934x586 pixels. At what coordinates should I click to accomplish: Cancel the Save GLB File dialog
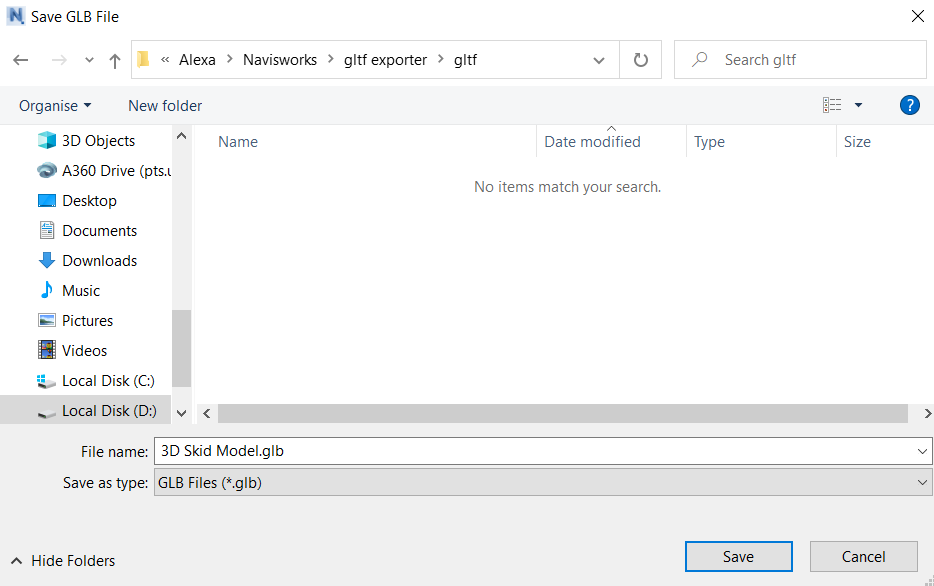pyautogui.click(x=863, y=557)
